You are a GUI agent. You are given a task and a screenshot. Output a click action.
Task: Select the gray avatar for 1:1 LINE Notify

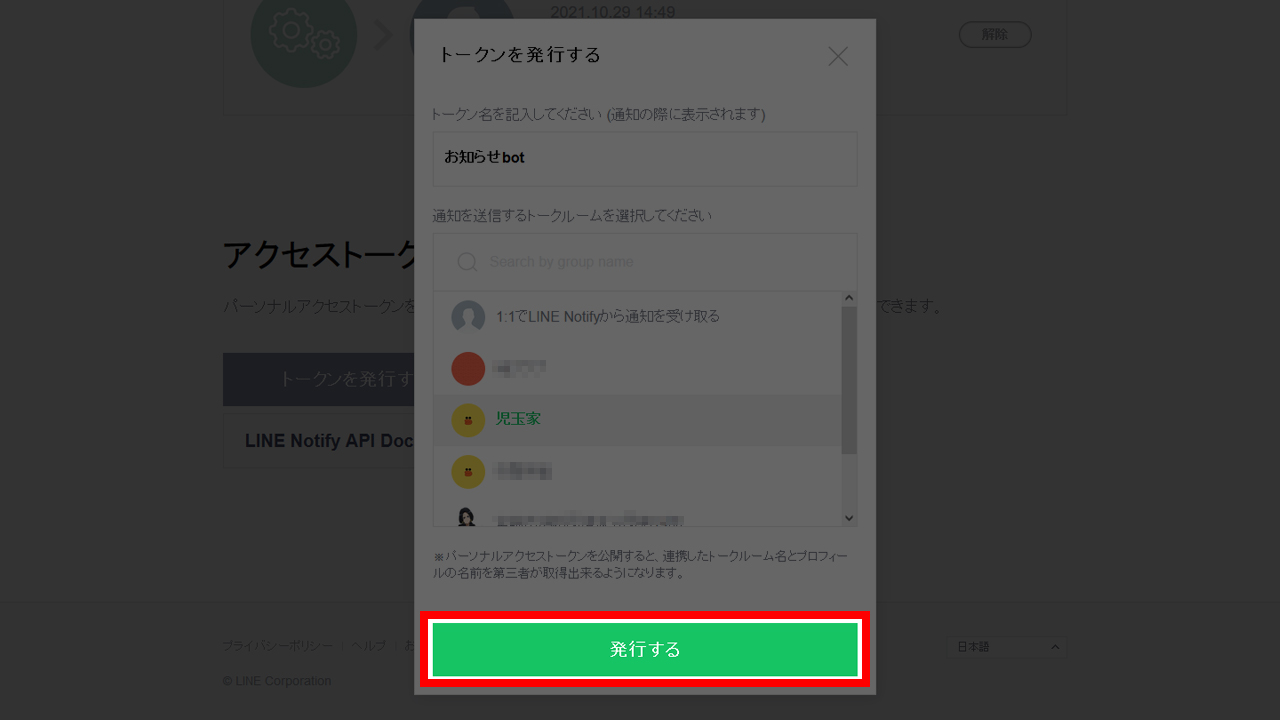468,317
